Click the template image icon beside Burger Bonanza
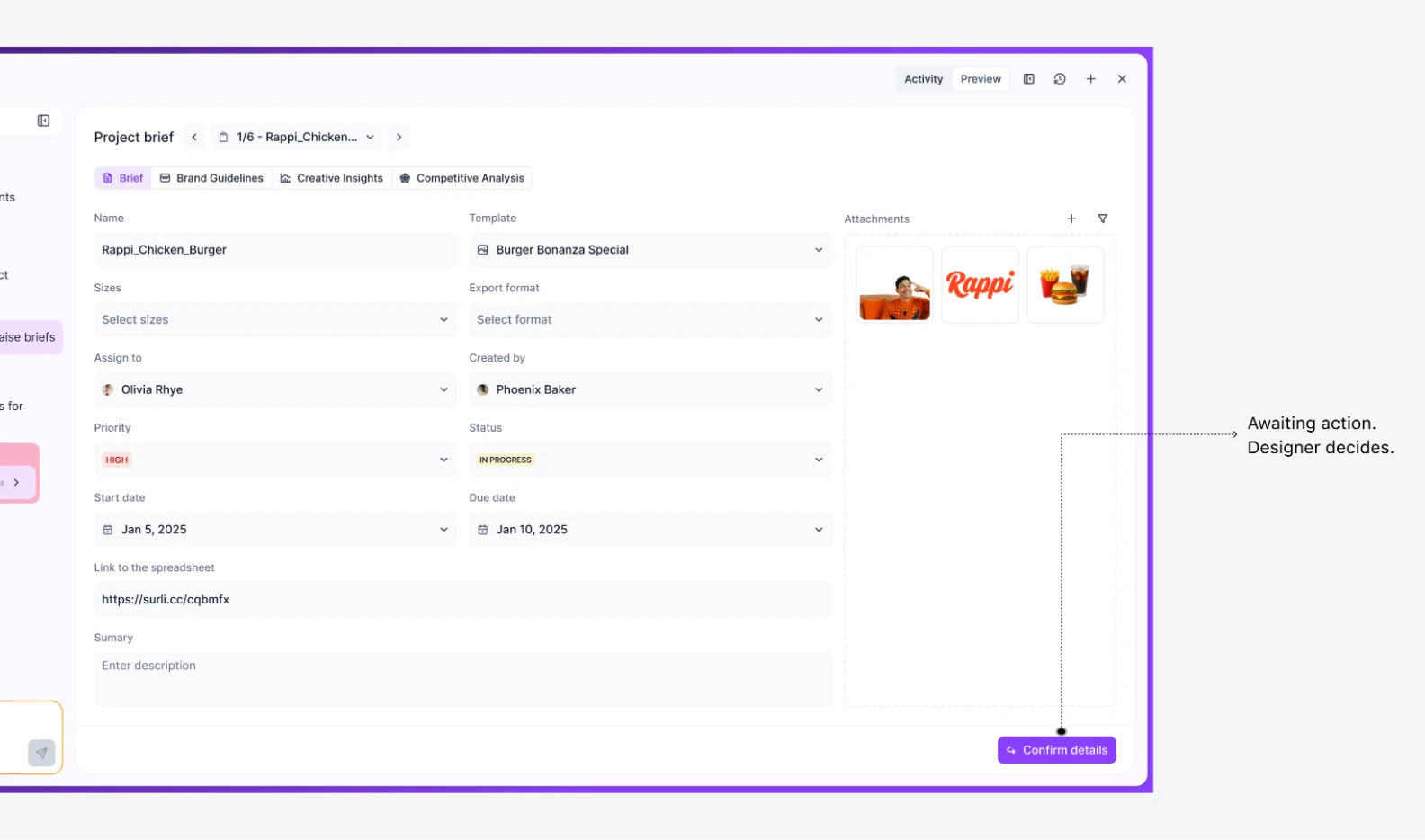 click(x=483, y=250)
